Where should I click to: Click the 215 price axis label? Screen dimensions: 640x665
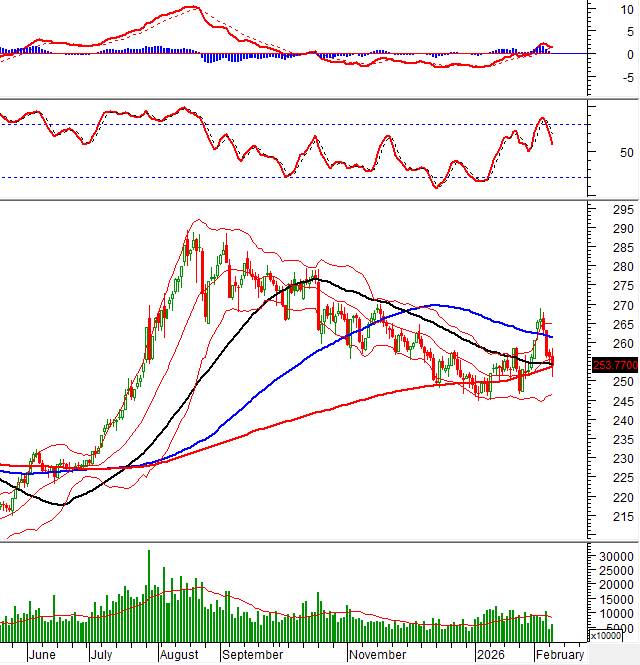[623, 516]
